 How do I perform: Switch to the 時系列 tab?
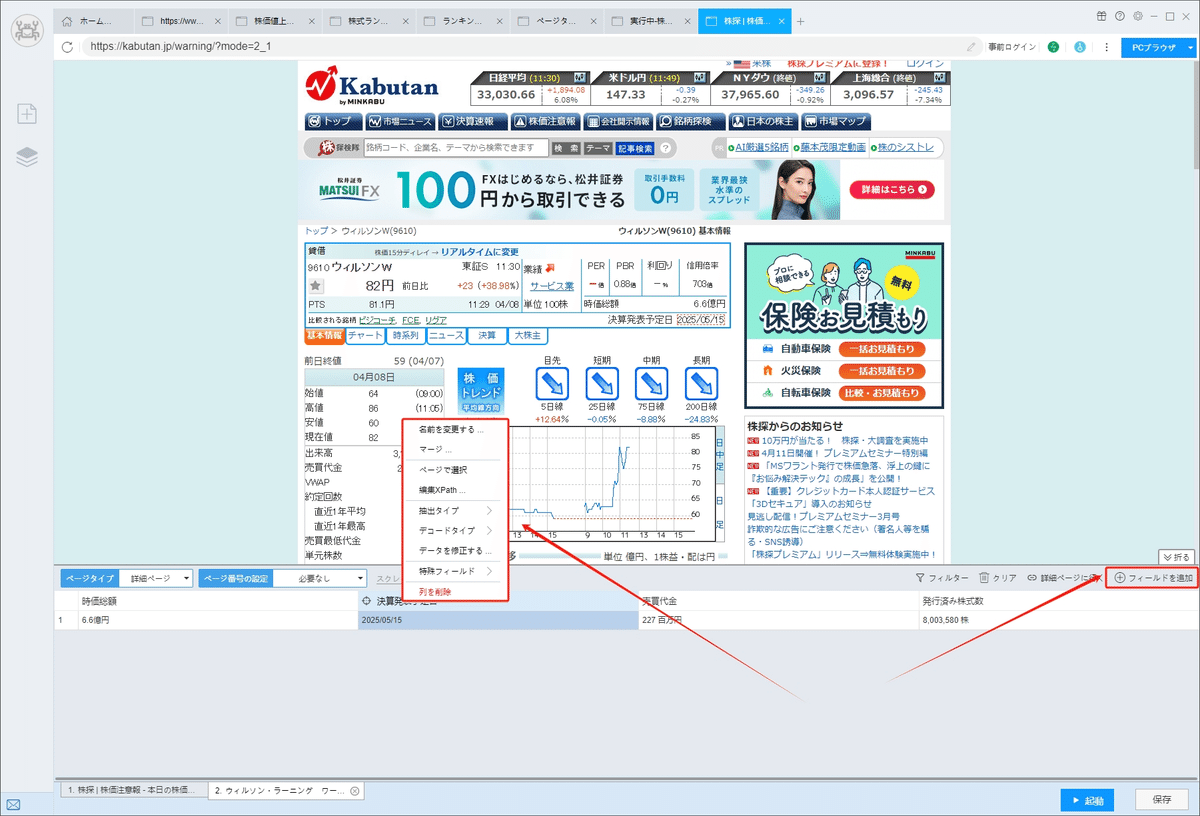[405, 336]
